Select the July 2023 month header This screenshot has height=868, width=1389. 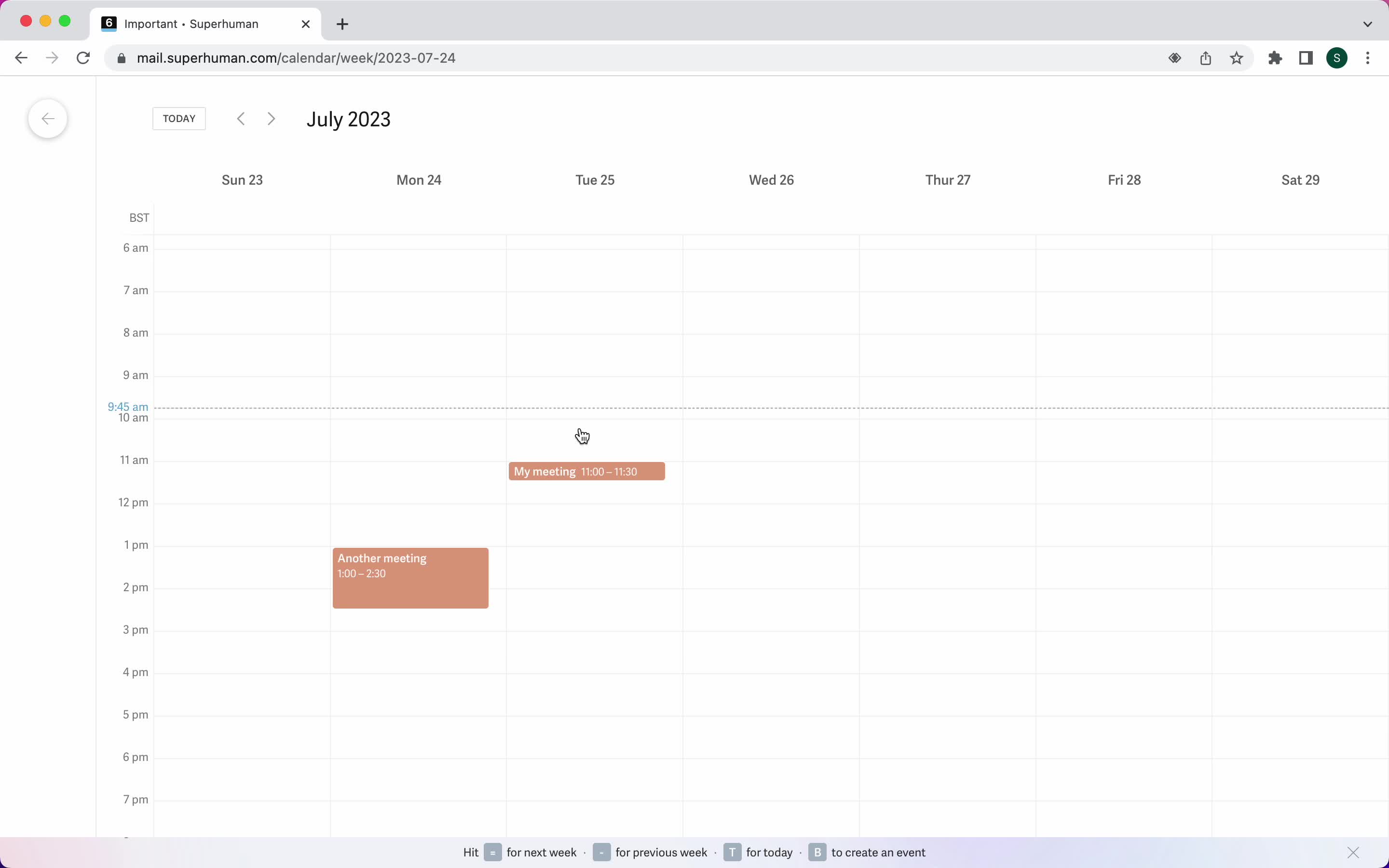click(349, 119)
